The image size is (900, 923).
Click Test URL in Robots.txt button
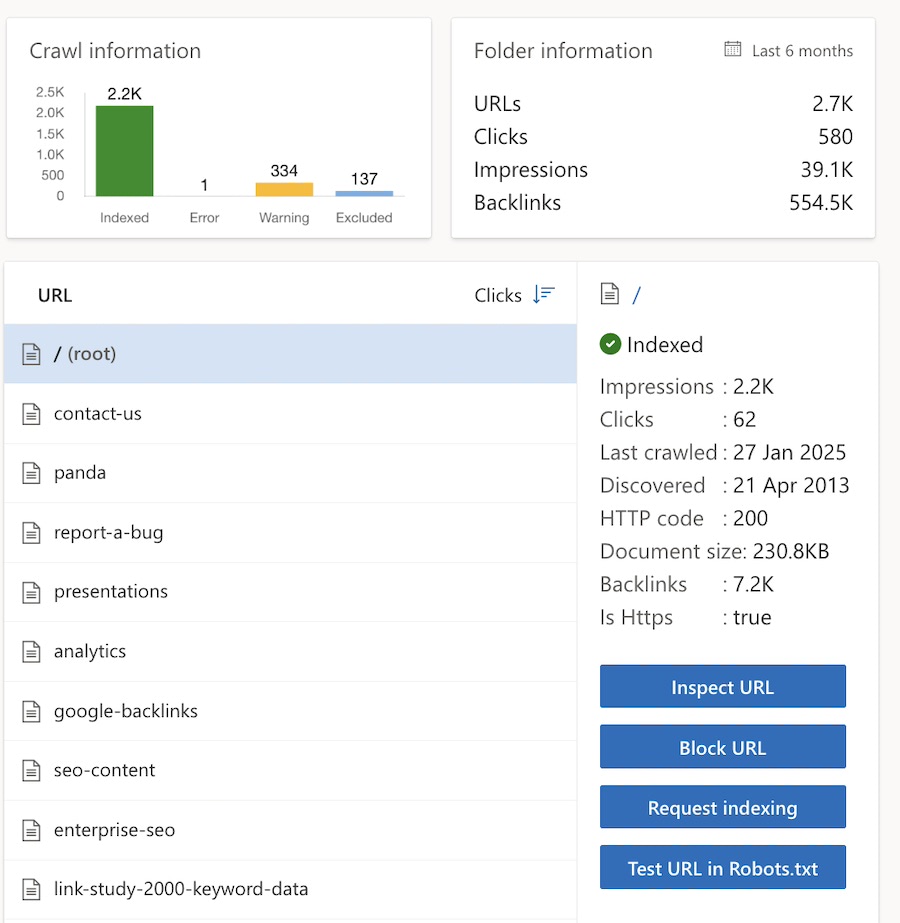pyautogui.click(x=722, y=868)
